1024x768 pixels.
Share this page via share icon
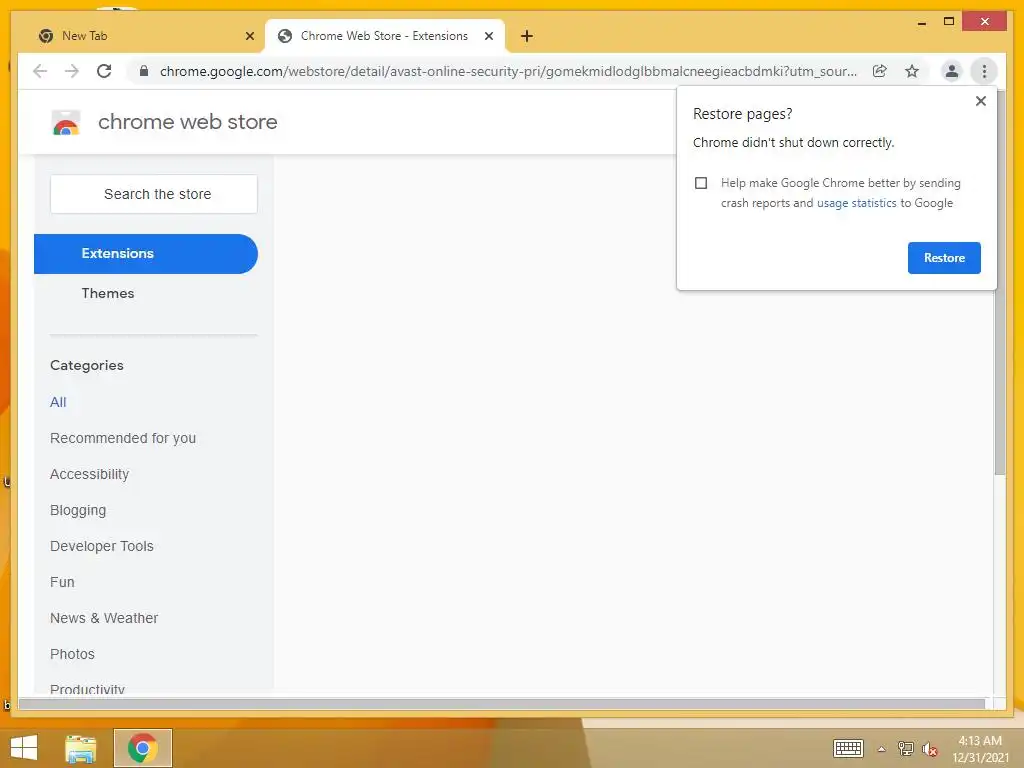click(880, 71)
